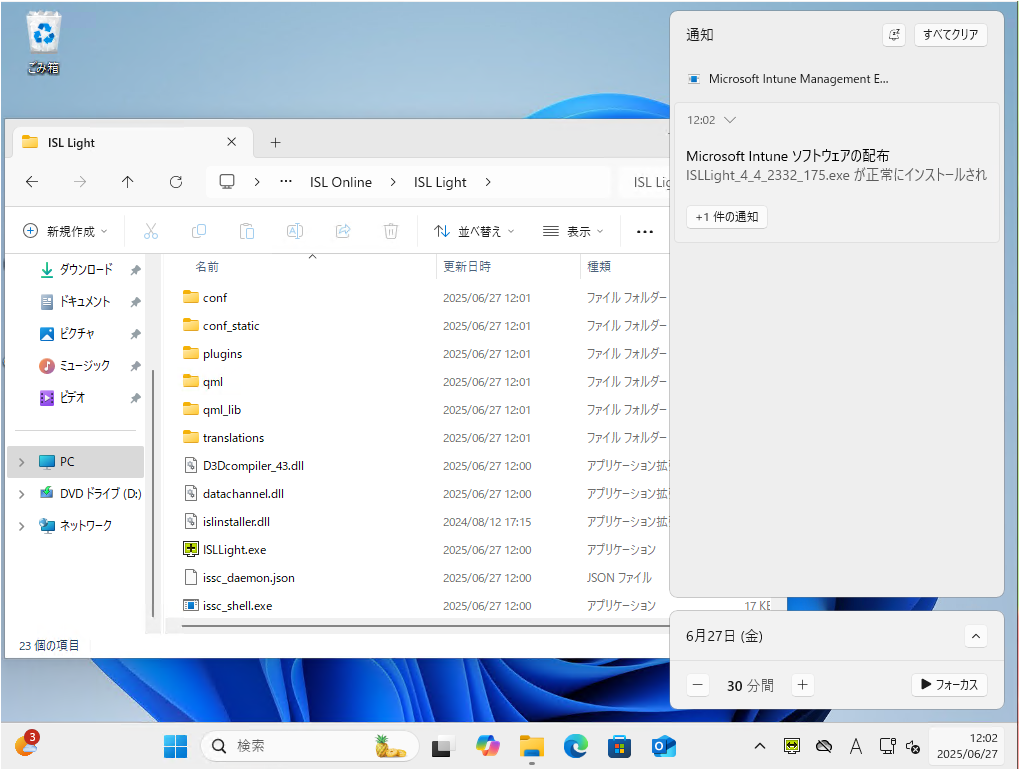
Task: Go up one folder level
Action: click(128, 182)
